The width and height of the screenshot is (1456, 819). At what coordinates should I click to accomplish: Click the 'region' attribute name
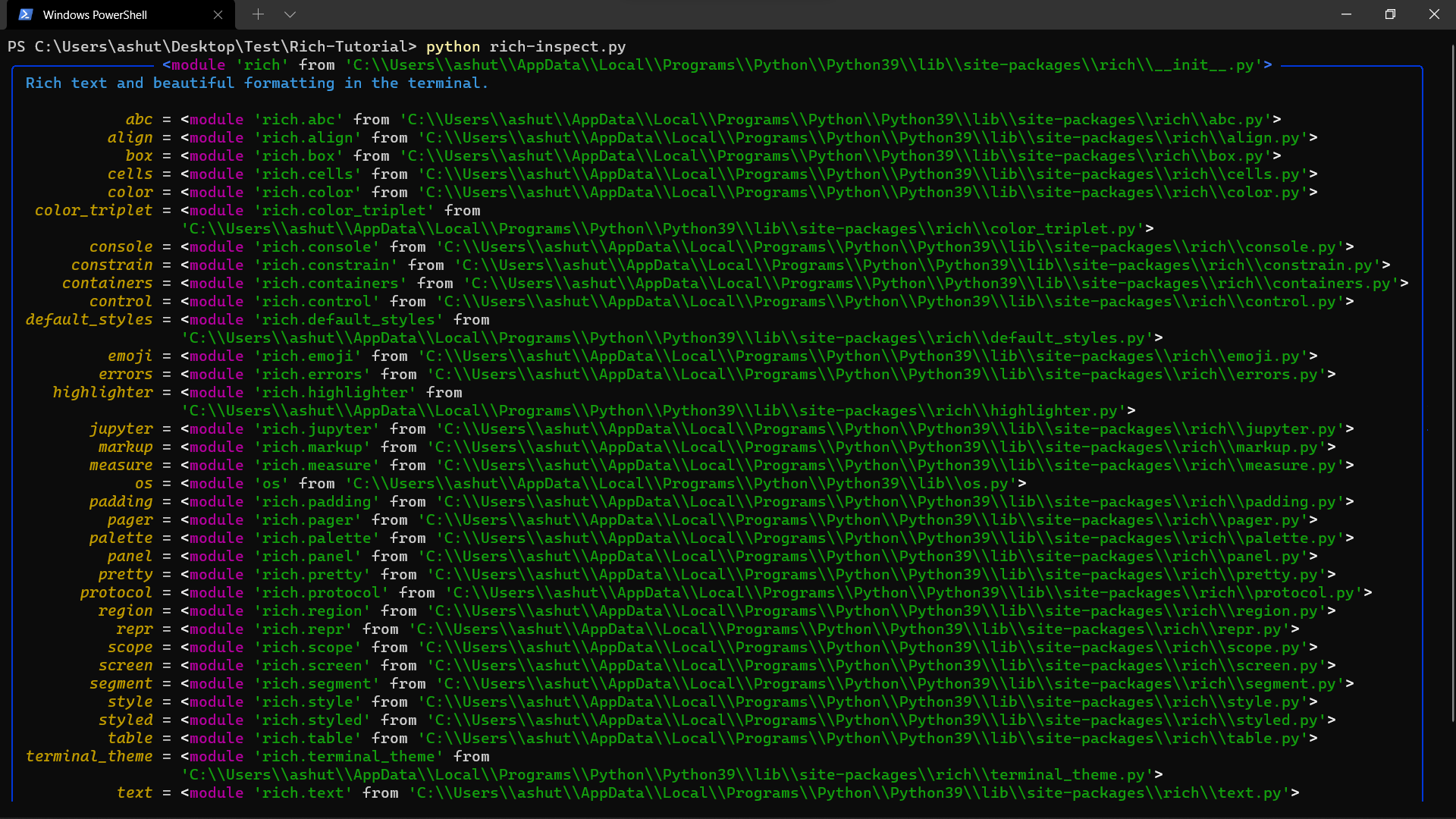point(125,611)
